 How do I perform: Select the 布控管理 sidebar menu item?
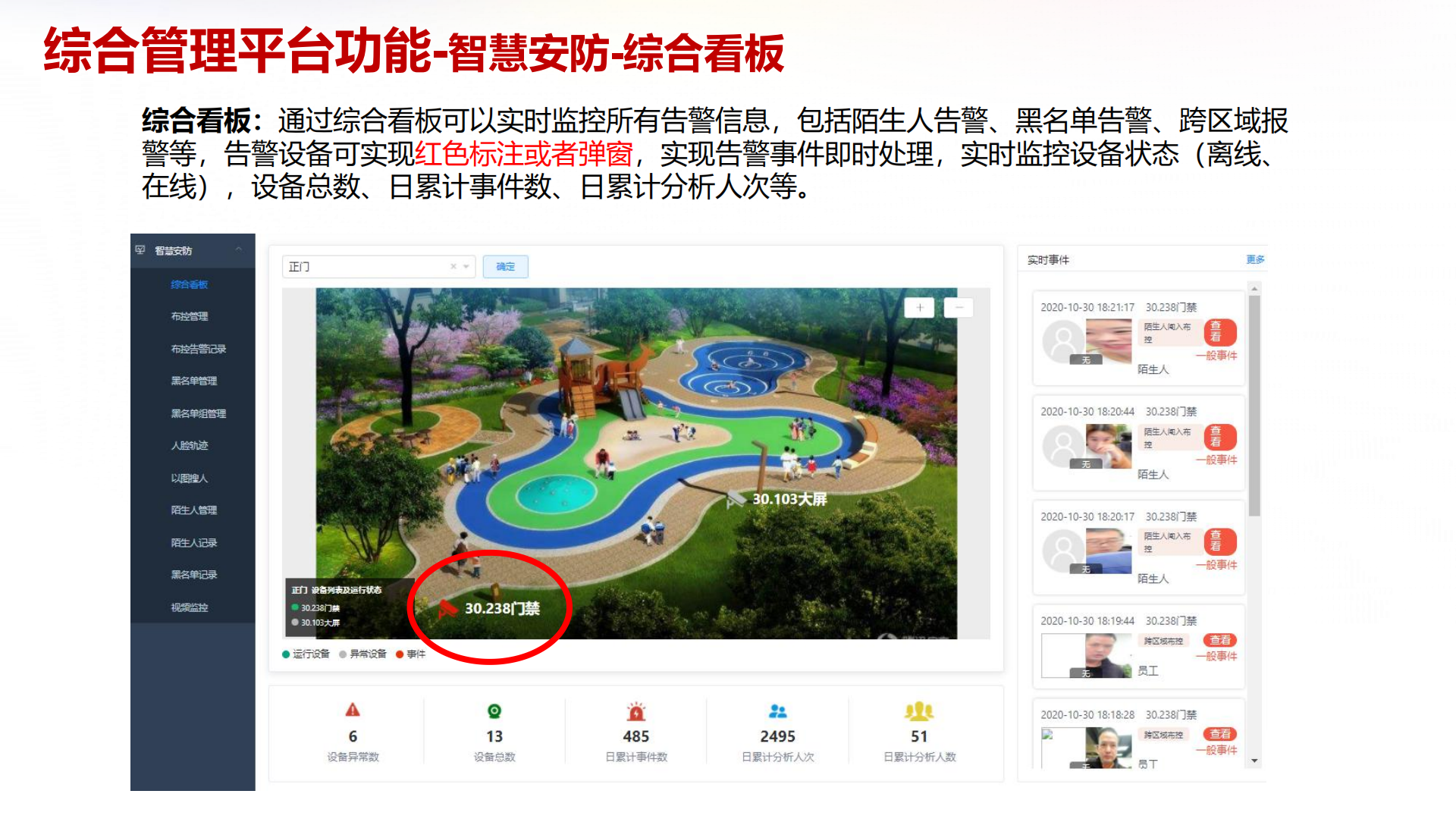click(190, 316)
